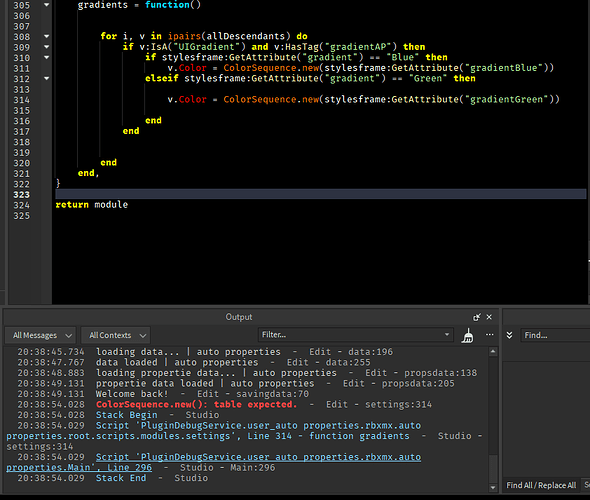Screen dimensions: 590x500
Task: Undock the Output panel with pin icon
Action: tap(476, 317)
